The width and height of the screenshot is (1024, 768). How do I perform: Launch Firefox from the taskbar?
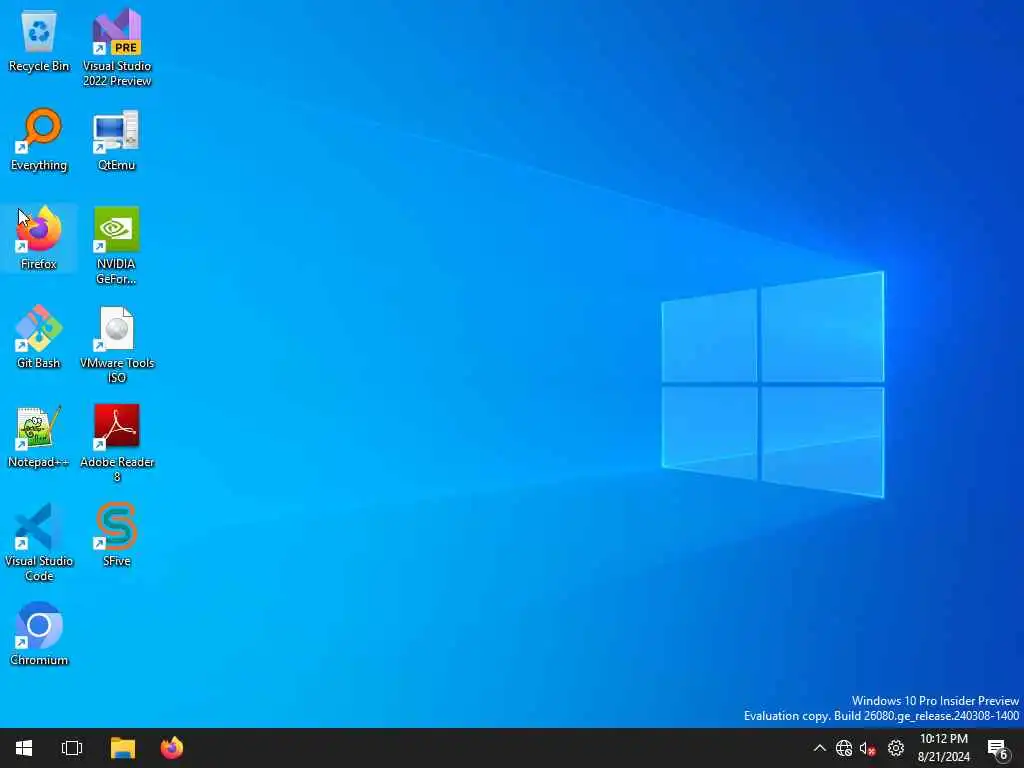[172, 748]
